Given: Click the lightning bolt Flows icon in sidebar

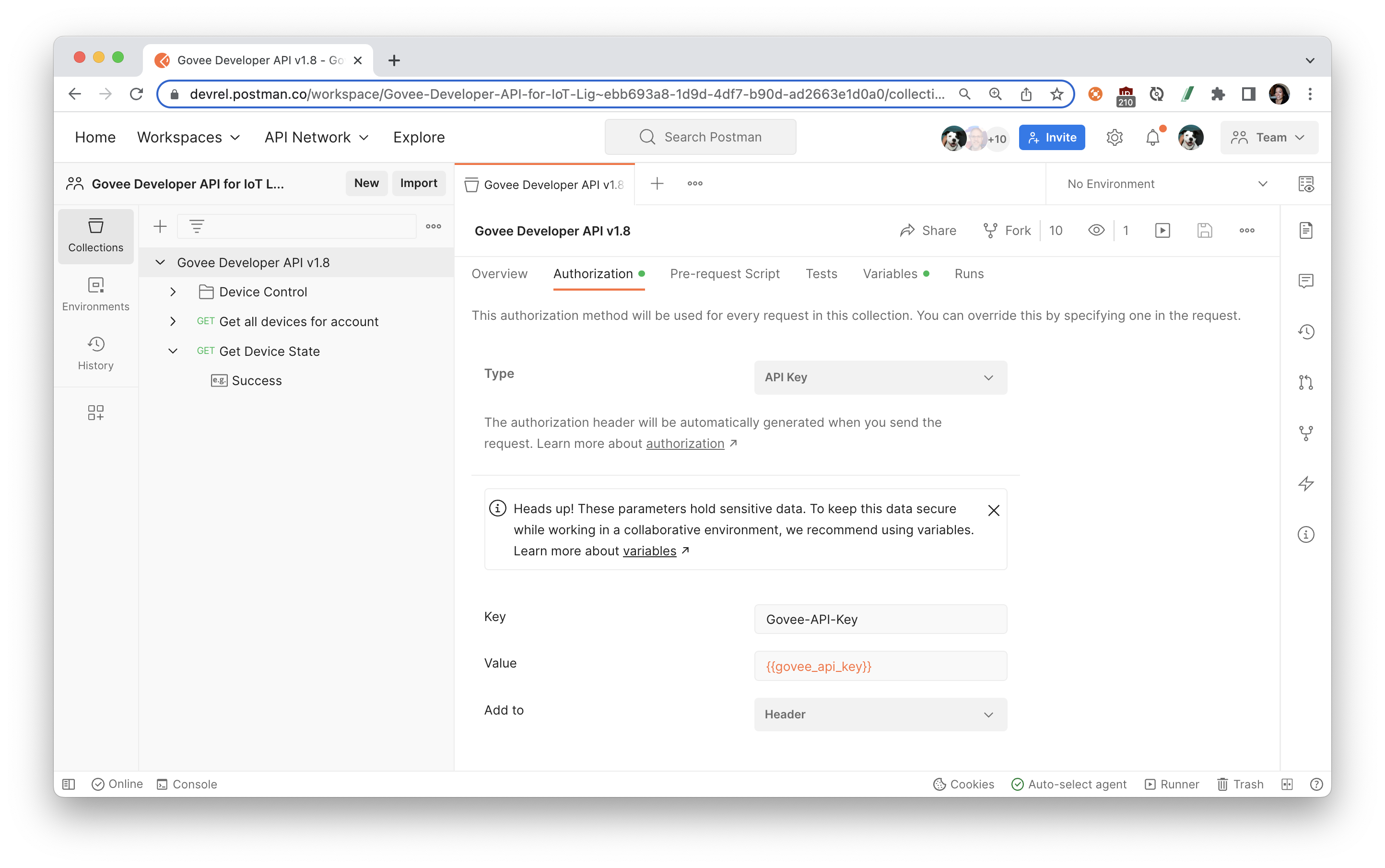Looking at the screenshot, I should 1307,484.
